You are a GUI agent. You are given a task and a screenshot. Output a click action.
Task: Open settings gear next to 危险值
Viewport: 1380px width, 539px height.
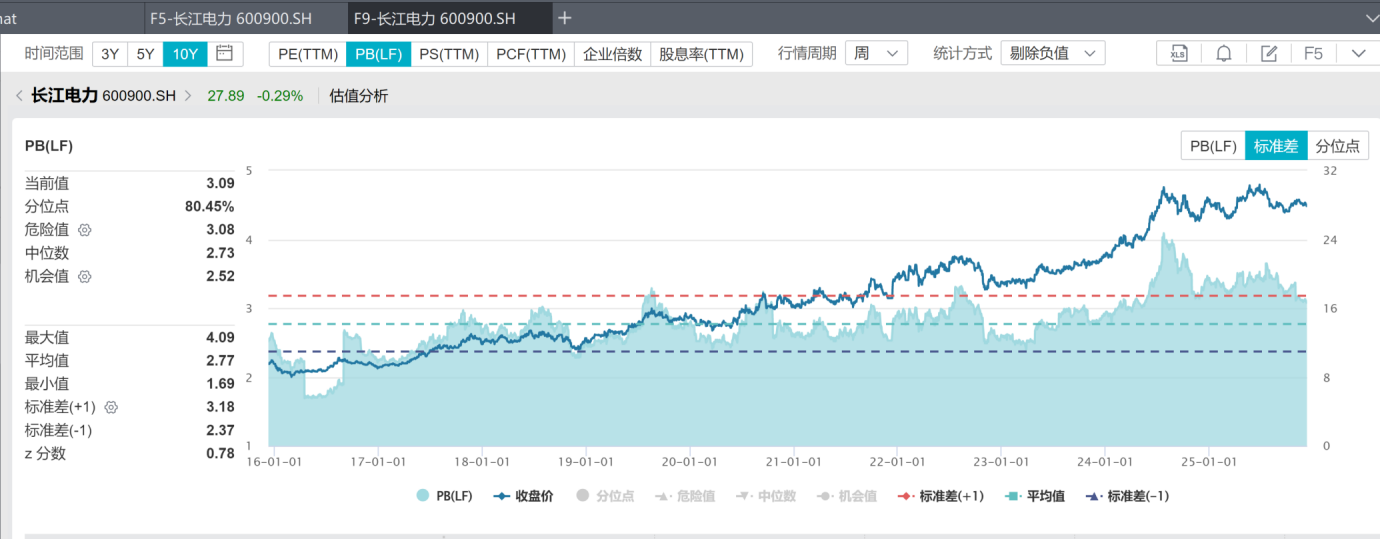(85, 230)
